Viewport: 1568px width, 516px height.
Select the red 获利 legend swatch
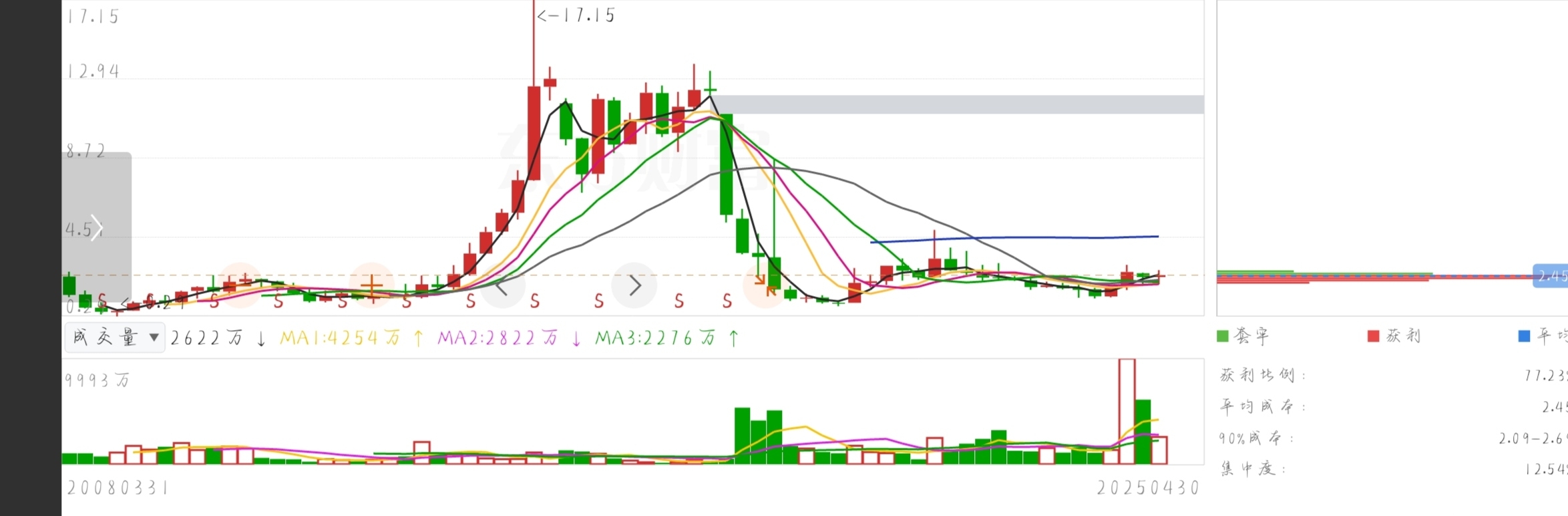(x=1374, y=336)
